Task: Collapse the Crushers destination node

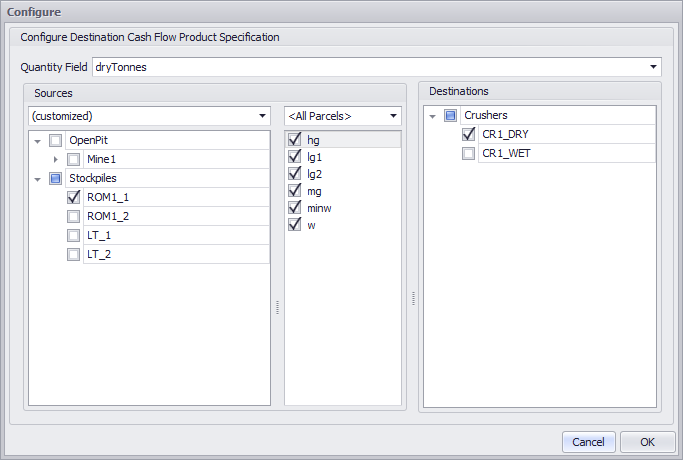Action: point(432,115)
